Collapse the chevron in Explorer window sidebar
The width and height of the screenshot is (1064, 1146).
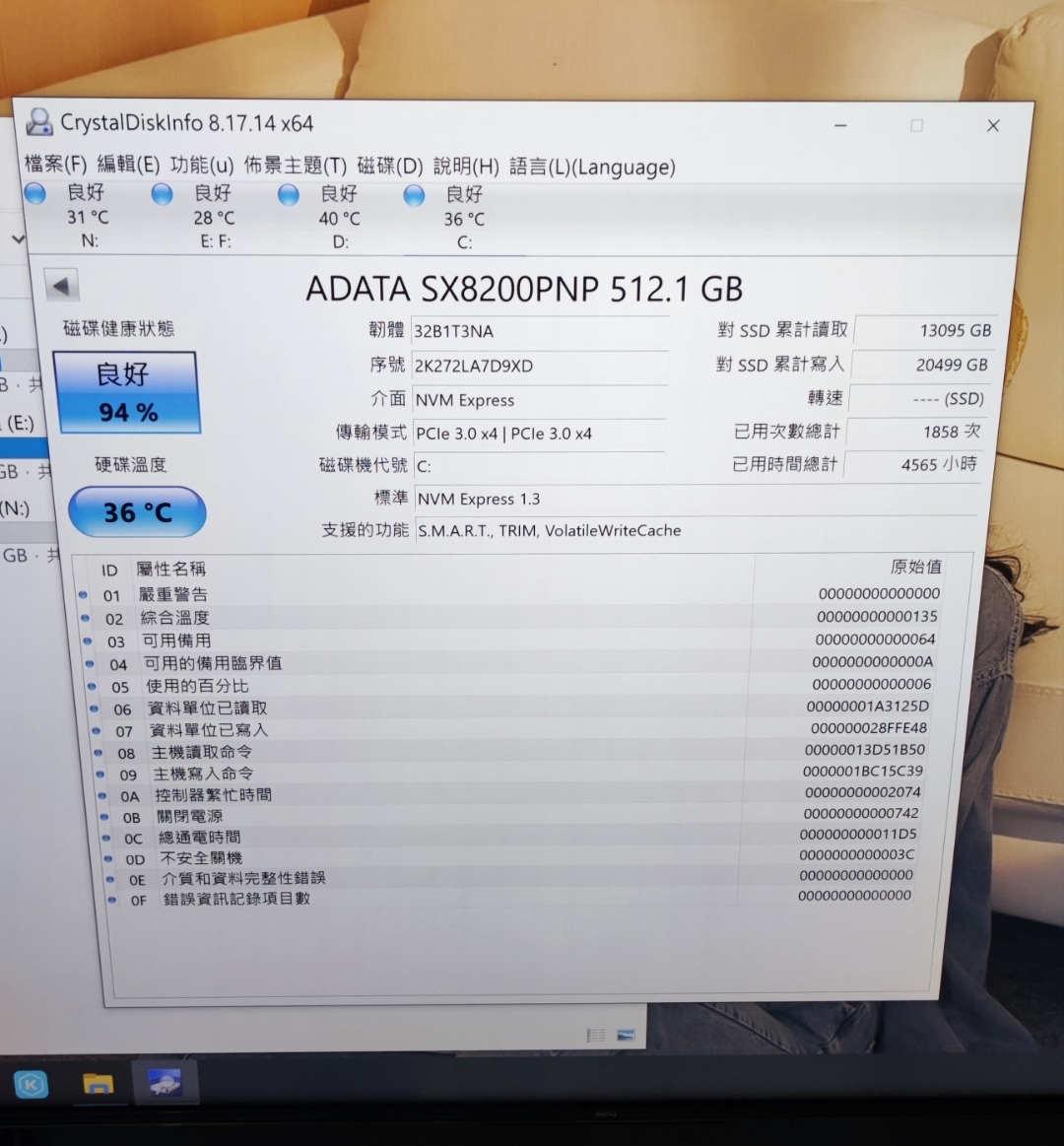pyautogui.click(x=19, y=238)
